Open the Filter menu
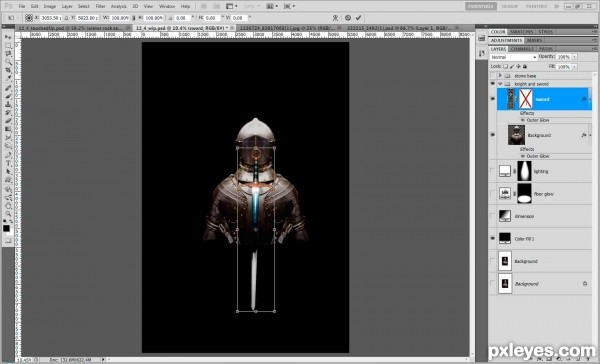600x364 pixels. (100, 6)
